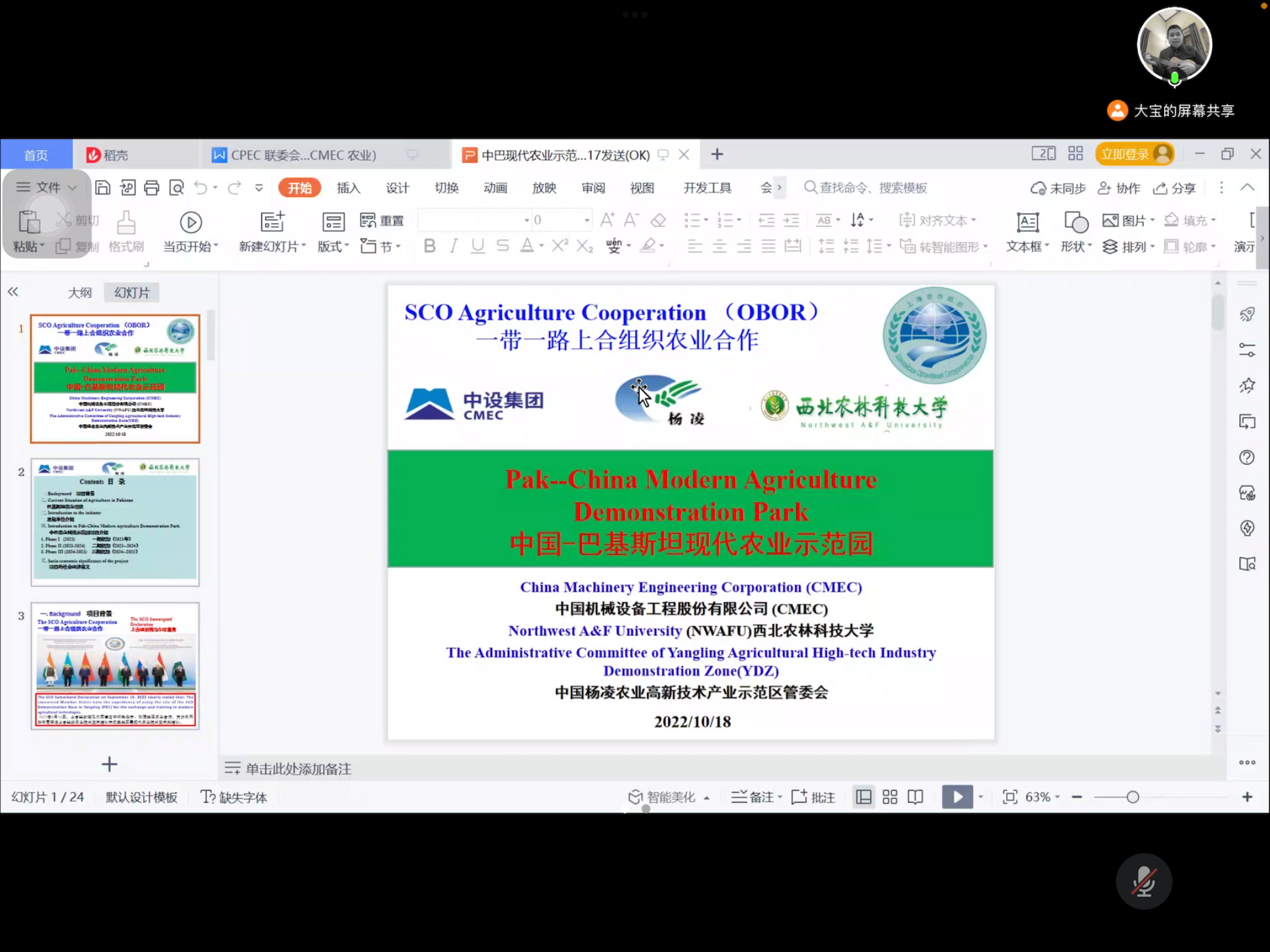The image size is (1270, 952).
Task: Click the Print icon
Action: pyautogui.click(x=152, y=187)
